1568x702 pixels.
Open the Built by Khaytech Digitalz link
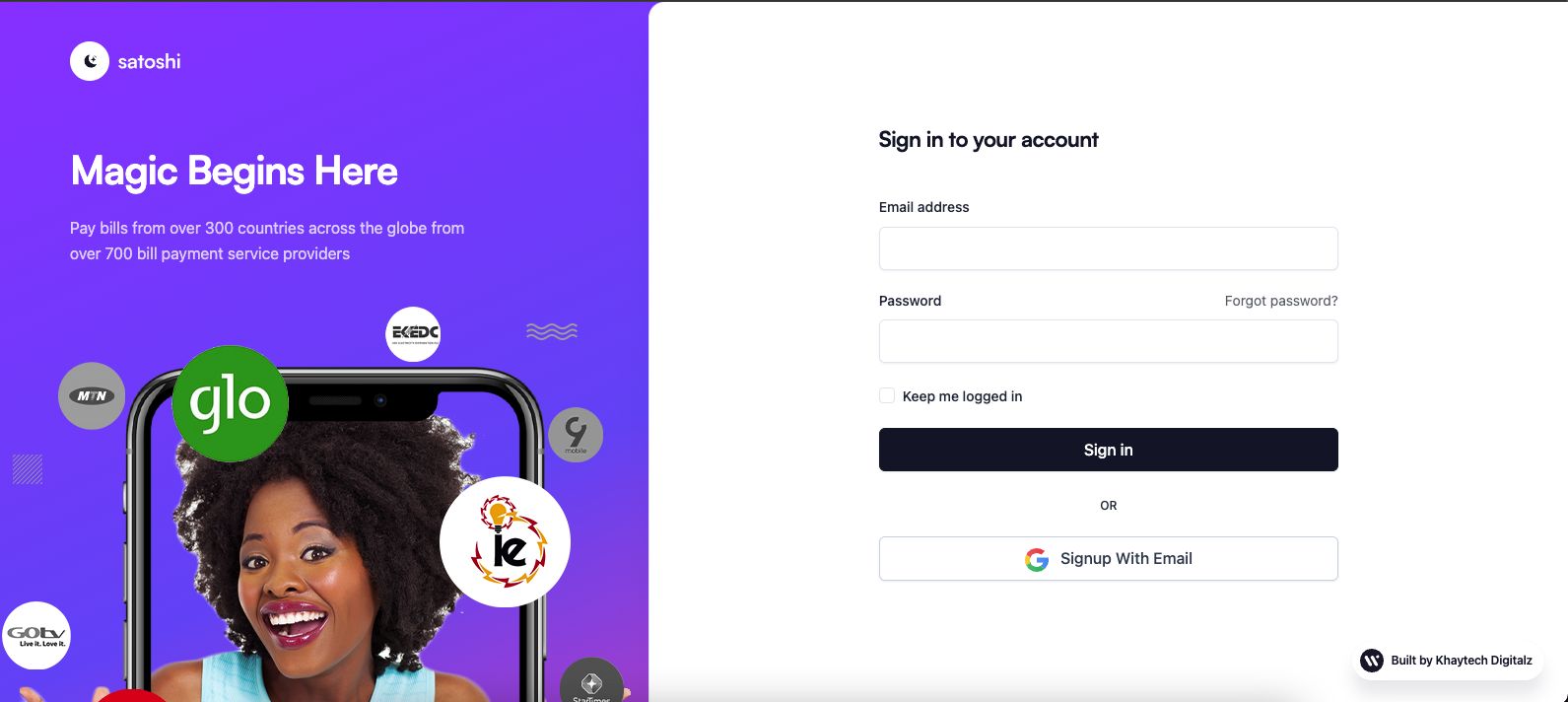(1446, 661)
